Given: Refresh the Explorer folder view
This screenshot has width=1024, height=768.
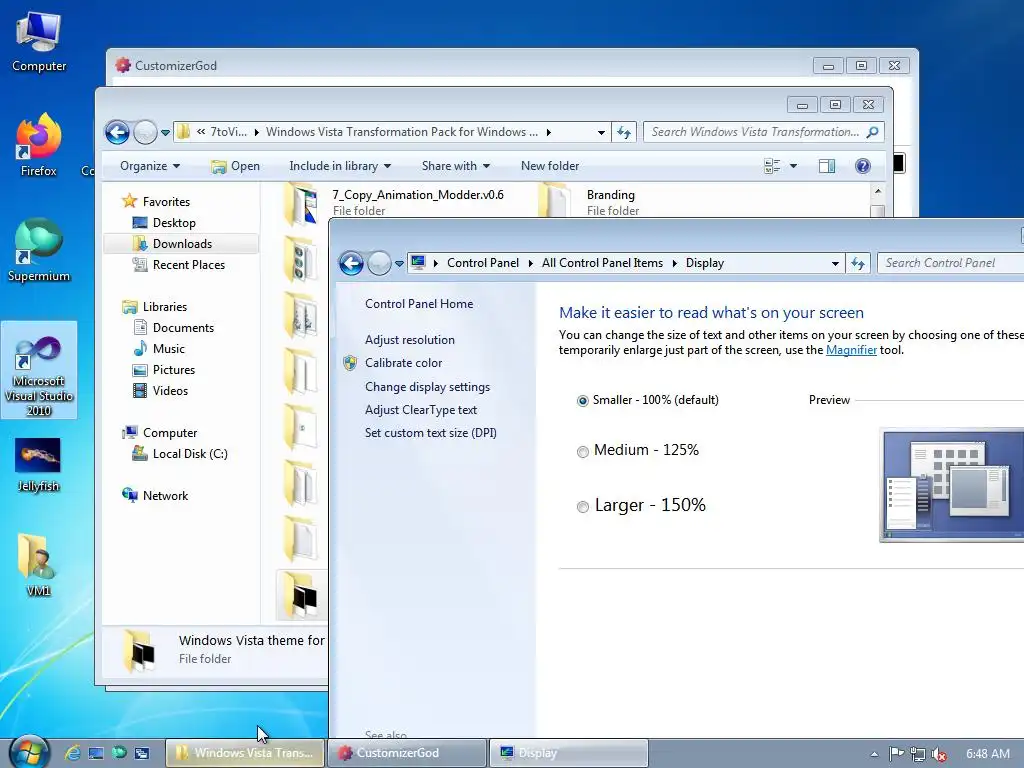Looking at the screenshot, I should (x=624, y=133).
